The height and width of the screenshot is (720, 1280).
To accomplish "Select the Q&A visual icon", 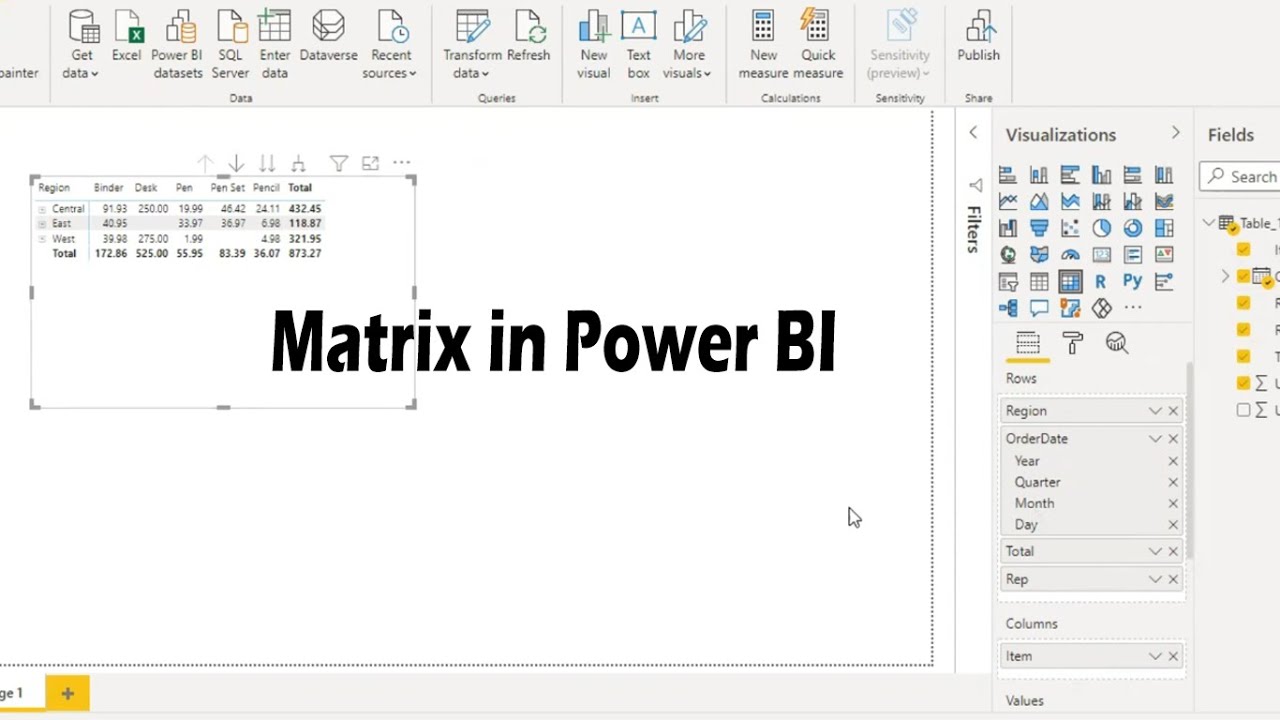I will [1039, 309].
